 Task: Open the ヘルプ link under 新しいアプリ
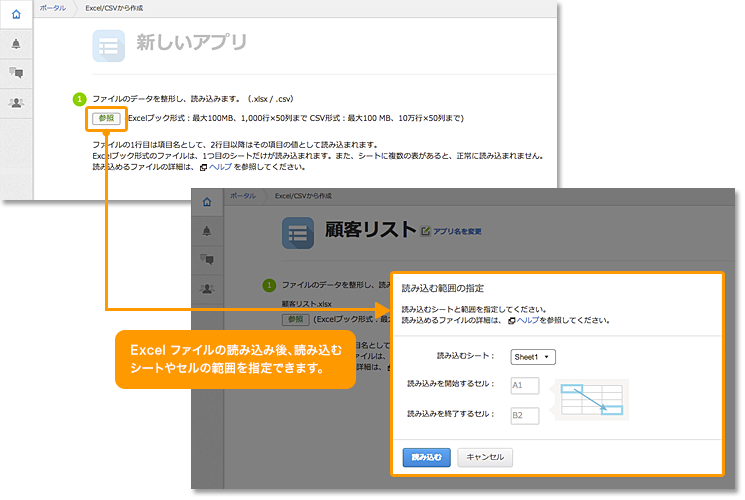coord(218,167)
